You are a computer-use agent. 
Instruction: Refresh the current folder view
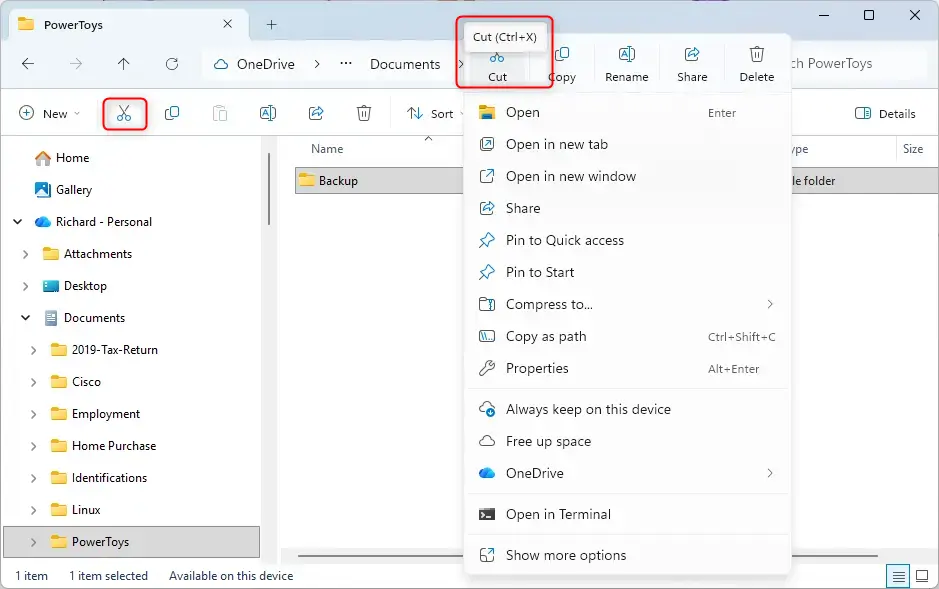coord(172,63)
